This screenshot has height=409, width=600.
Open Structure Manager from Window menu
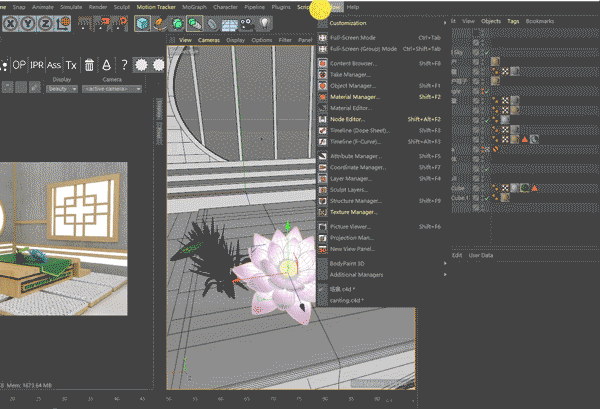coord(380,201)
